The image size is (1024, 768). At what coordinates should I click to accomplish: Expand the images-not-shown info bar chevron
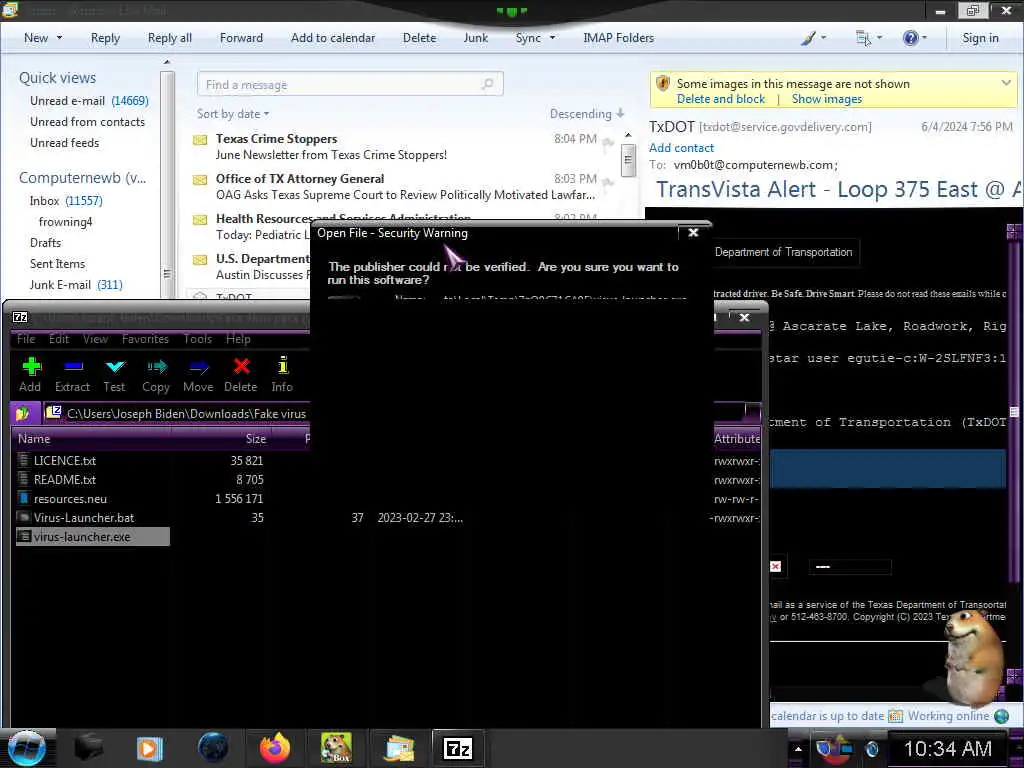click(1006, 83)
